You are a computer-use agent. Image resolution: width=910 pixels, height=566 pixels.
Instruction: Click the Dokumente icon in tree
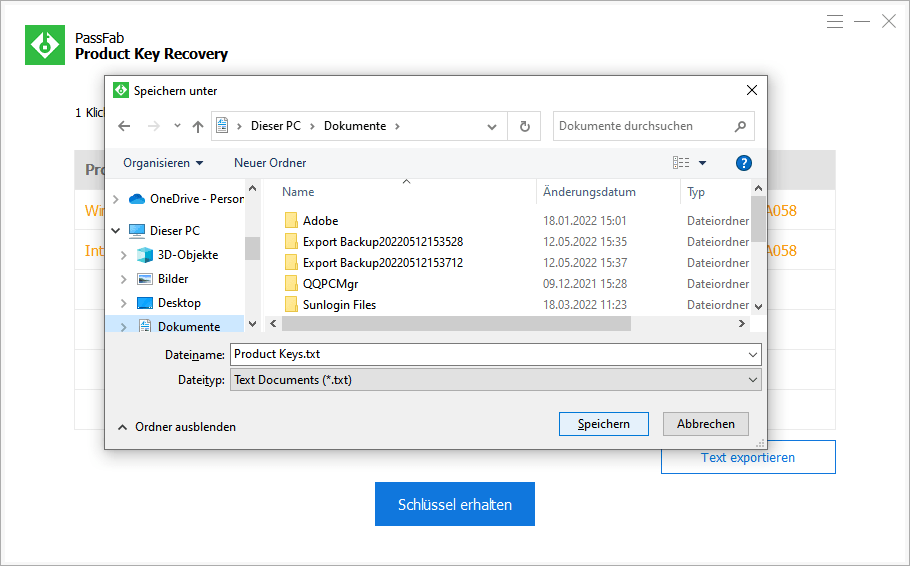point(145,326)
